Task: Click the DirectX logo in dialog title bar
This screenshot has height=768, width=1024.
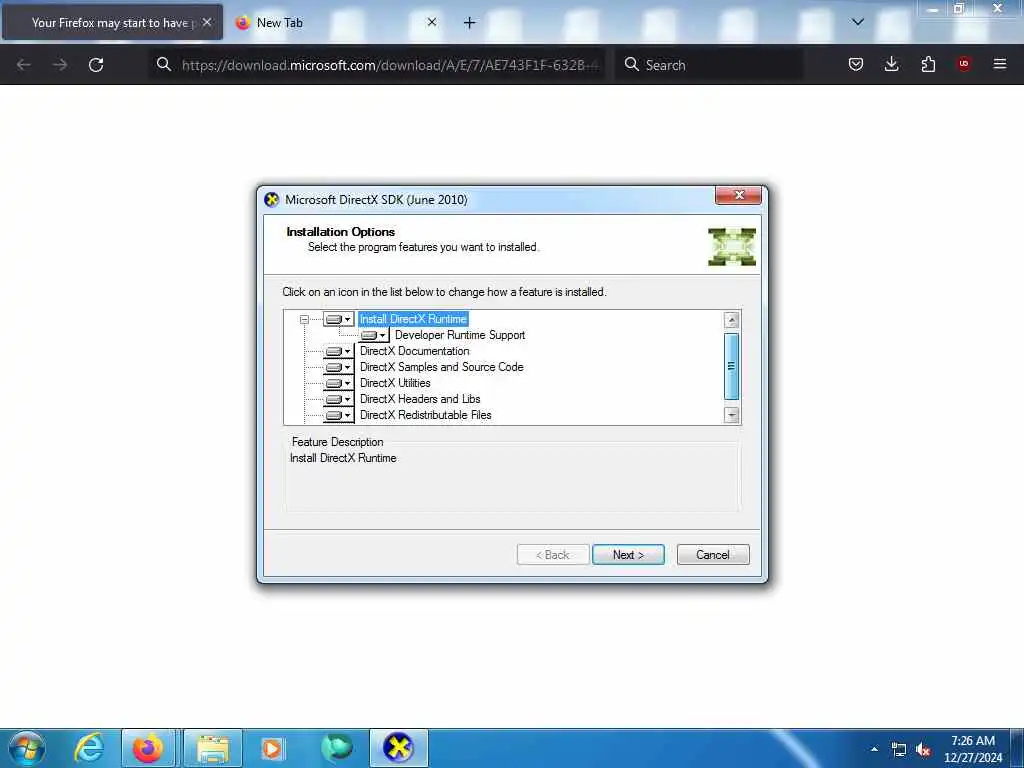Action: 272,200
